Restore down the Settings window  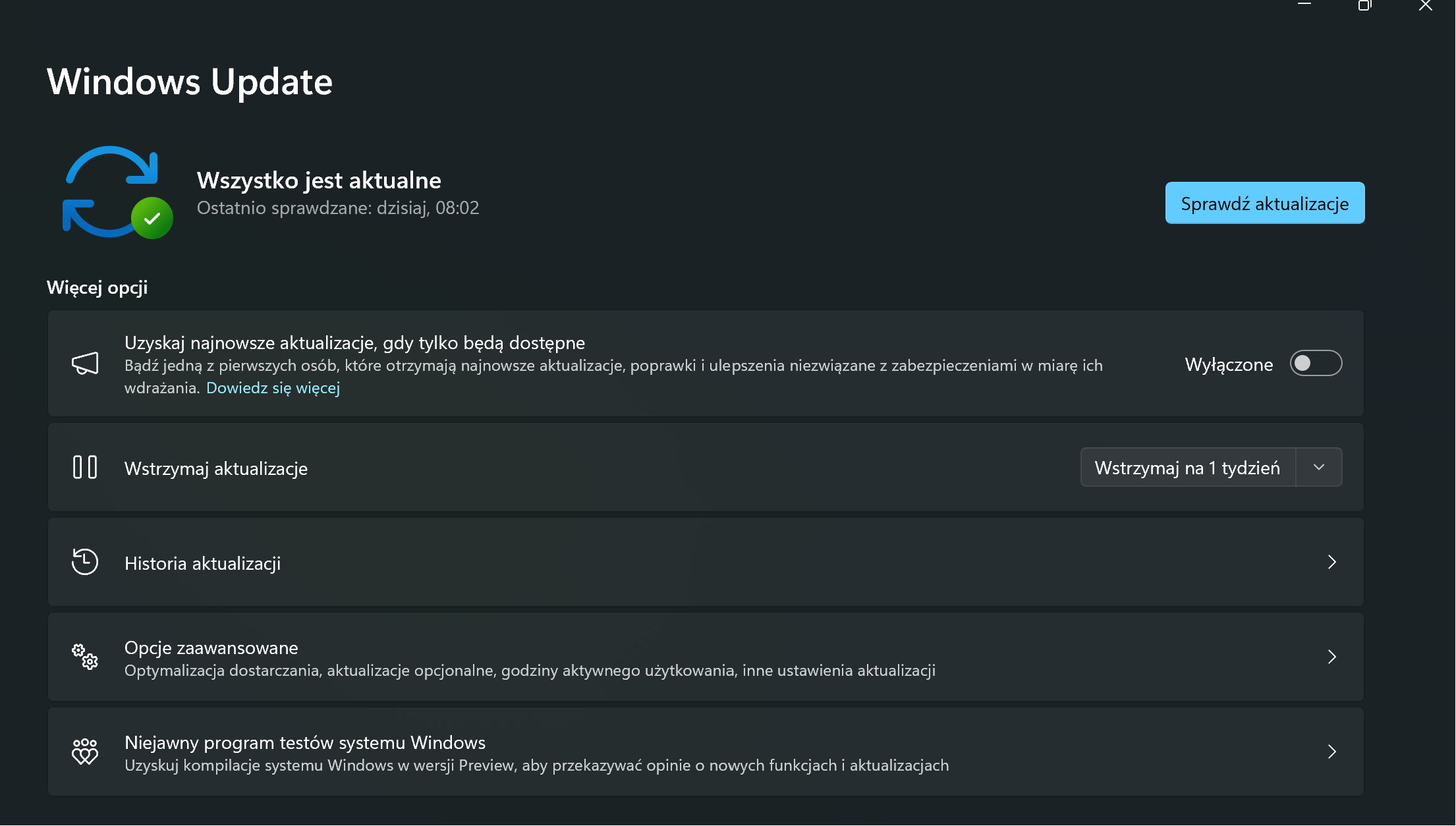tap(1365, 5)
